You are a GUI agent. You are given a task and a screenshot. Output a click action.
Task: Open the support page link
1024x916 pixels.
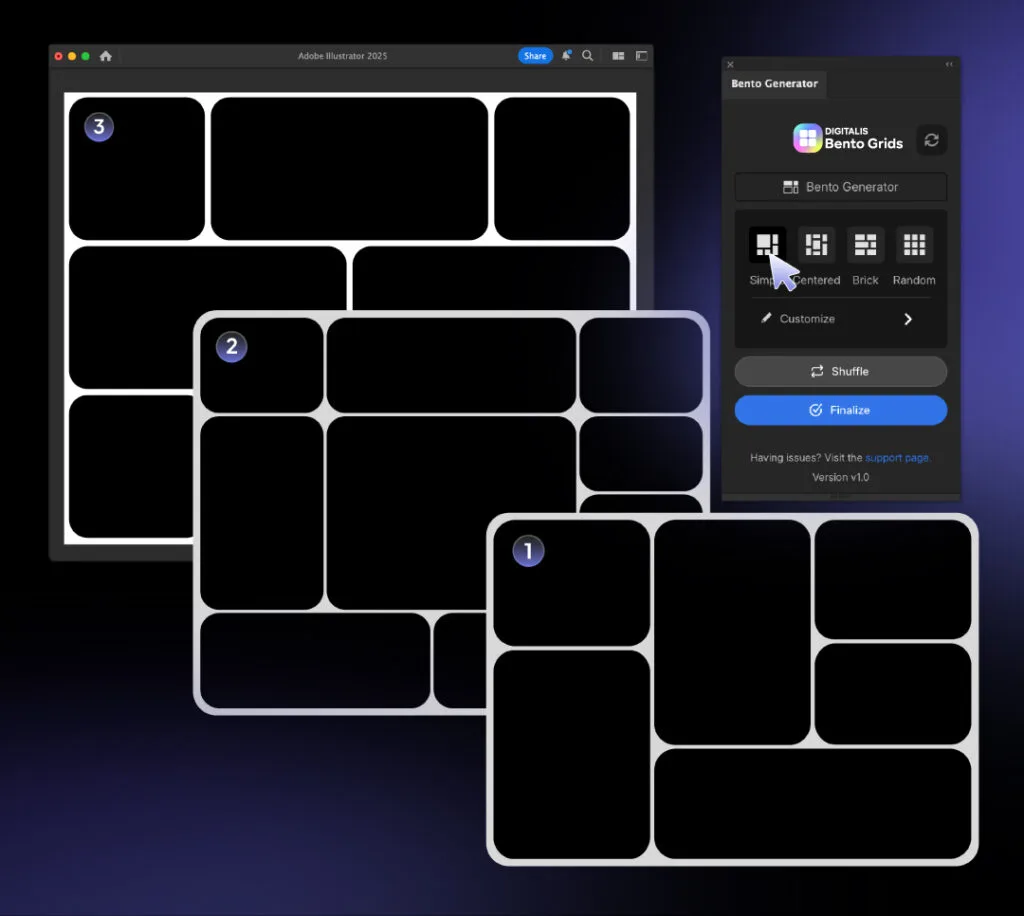click(897, 458)
